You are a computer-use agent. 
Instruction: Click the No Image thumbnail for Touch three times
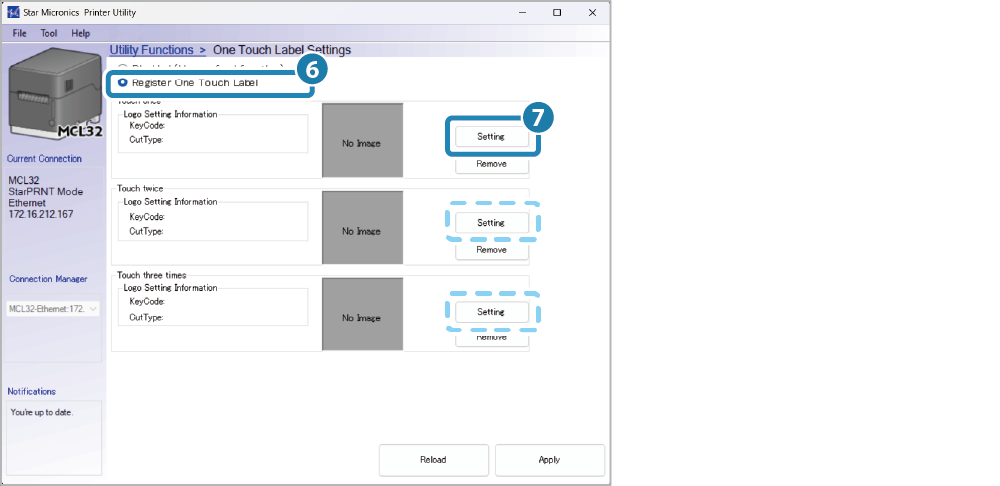pyautogui.click(x=362, y=314)
